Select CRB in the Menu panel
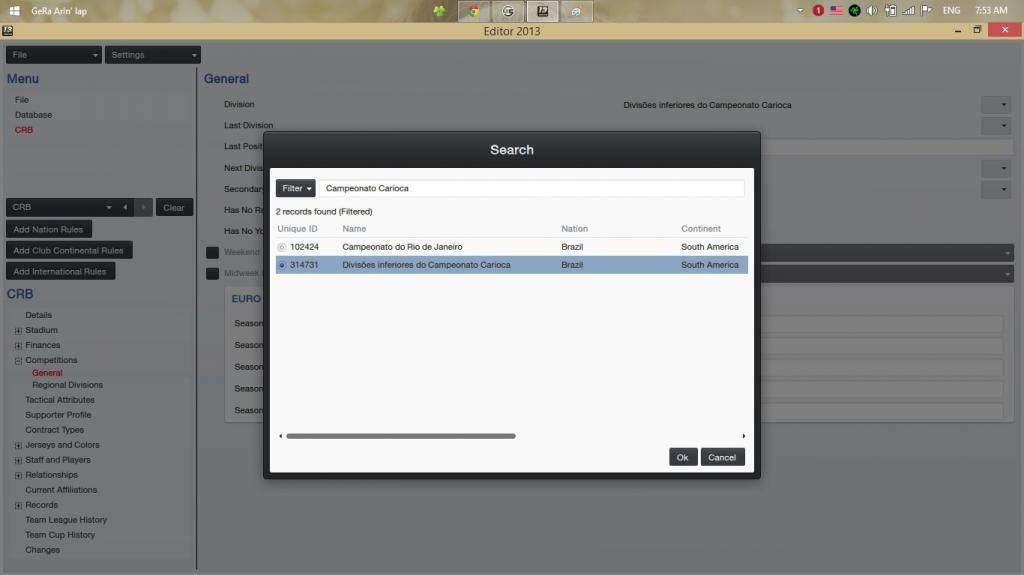This screenshot has height=575, width=1024. (24, 130)
